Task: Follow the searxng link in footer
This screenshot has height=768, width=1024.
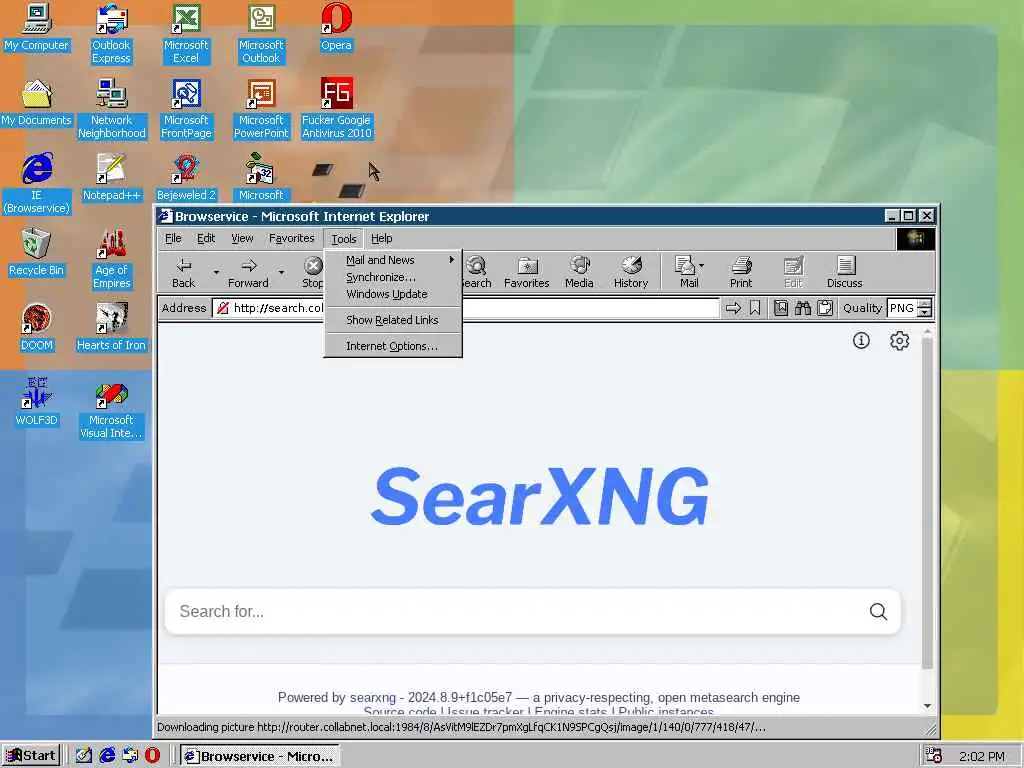Action: pos(373,697)
